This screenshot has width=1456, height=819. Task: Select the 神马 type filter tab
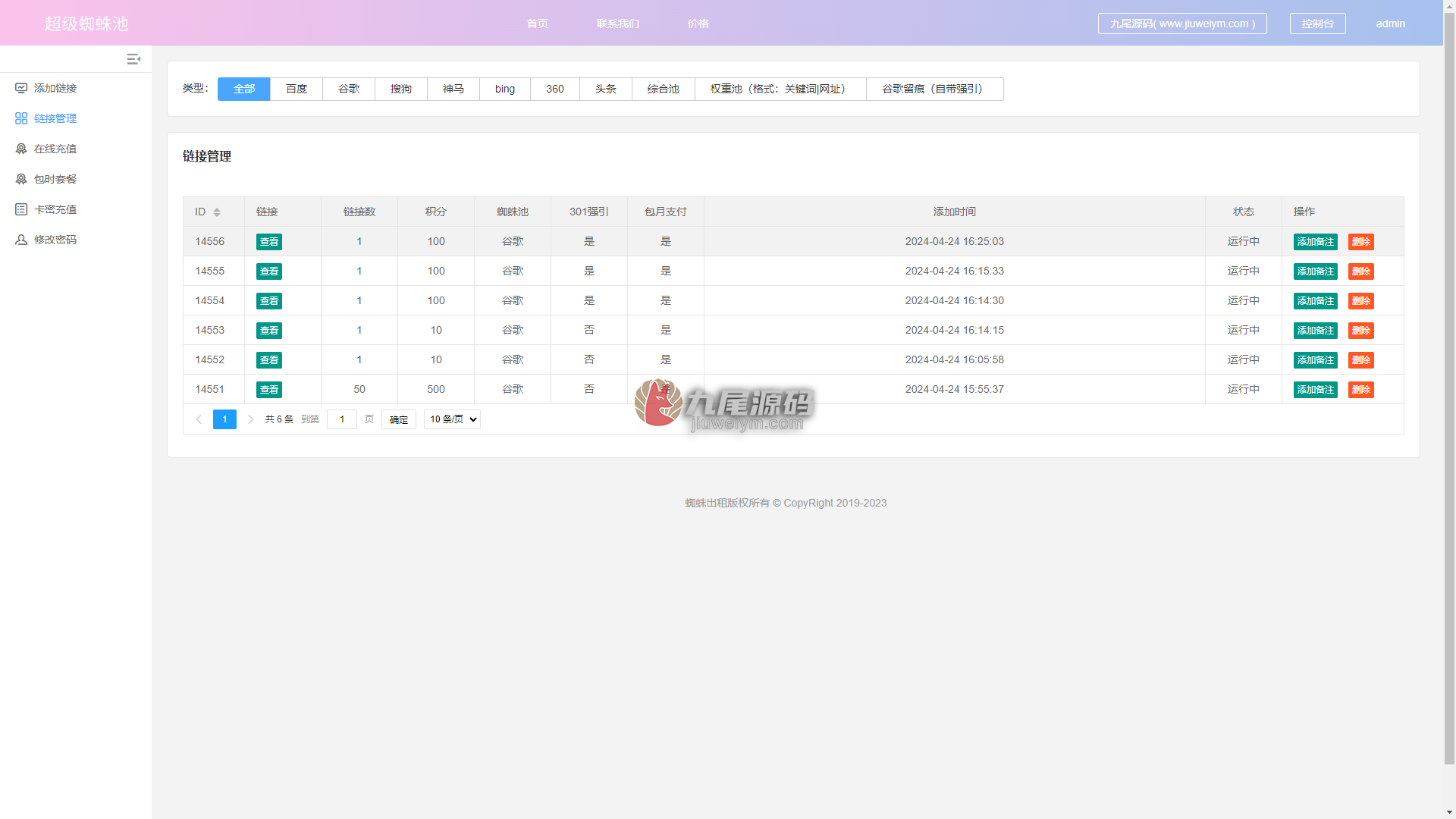click(x=453, y=89)
